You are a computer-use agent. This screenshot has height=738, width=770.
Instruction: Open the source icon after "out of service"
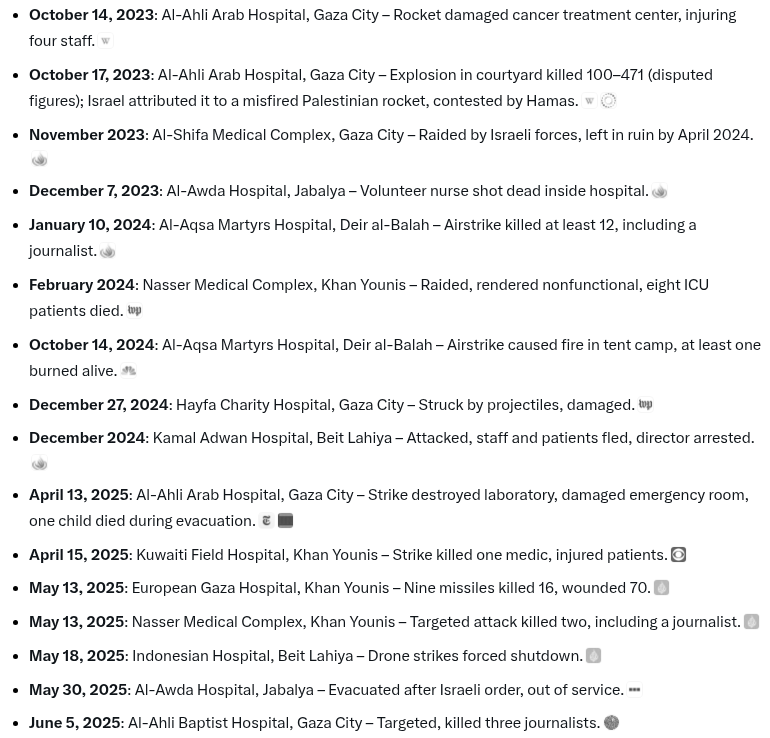click(x=634, y=690)
